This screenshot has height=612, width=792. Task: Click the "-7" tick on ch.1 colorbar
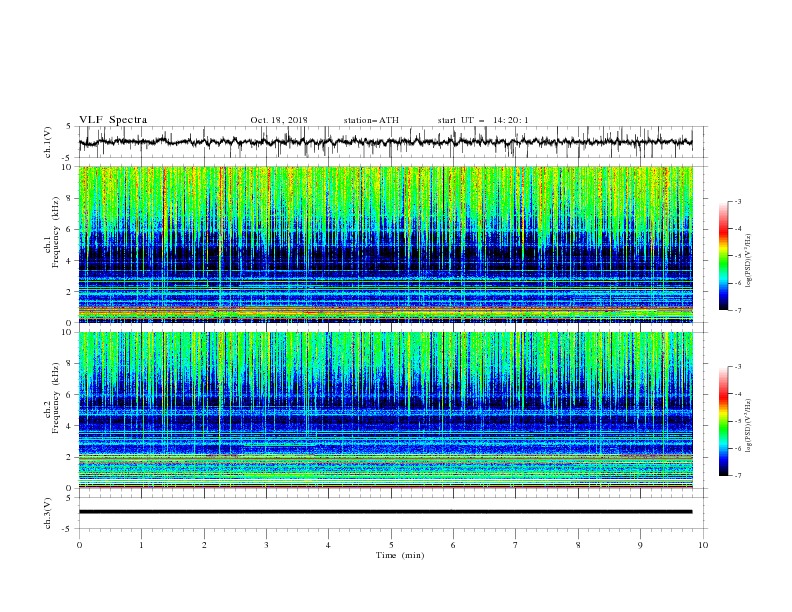(737, 310)
